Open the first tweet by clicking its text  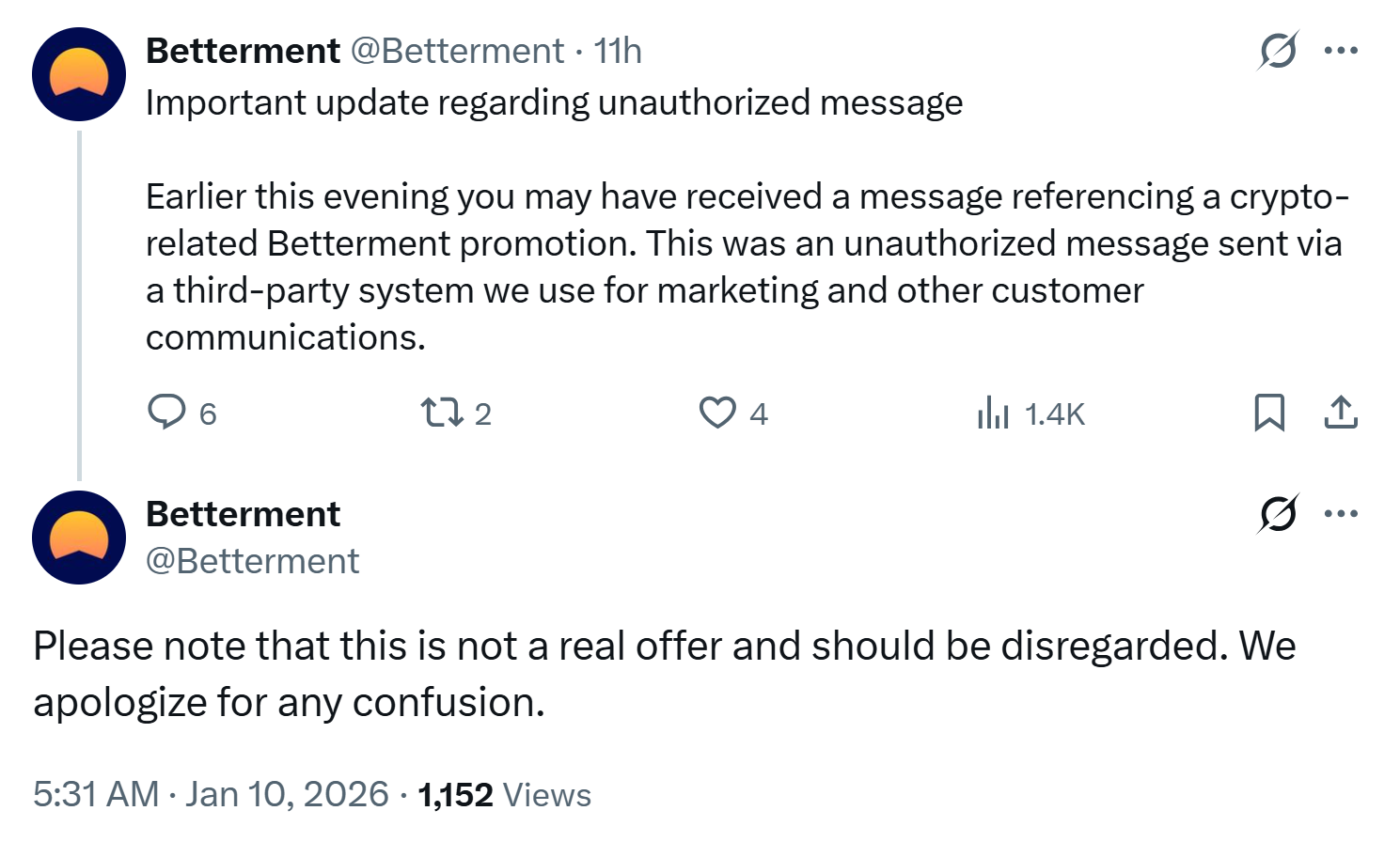658,244
